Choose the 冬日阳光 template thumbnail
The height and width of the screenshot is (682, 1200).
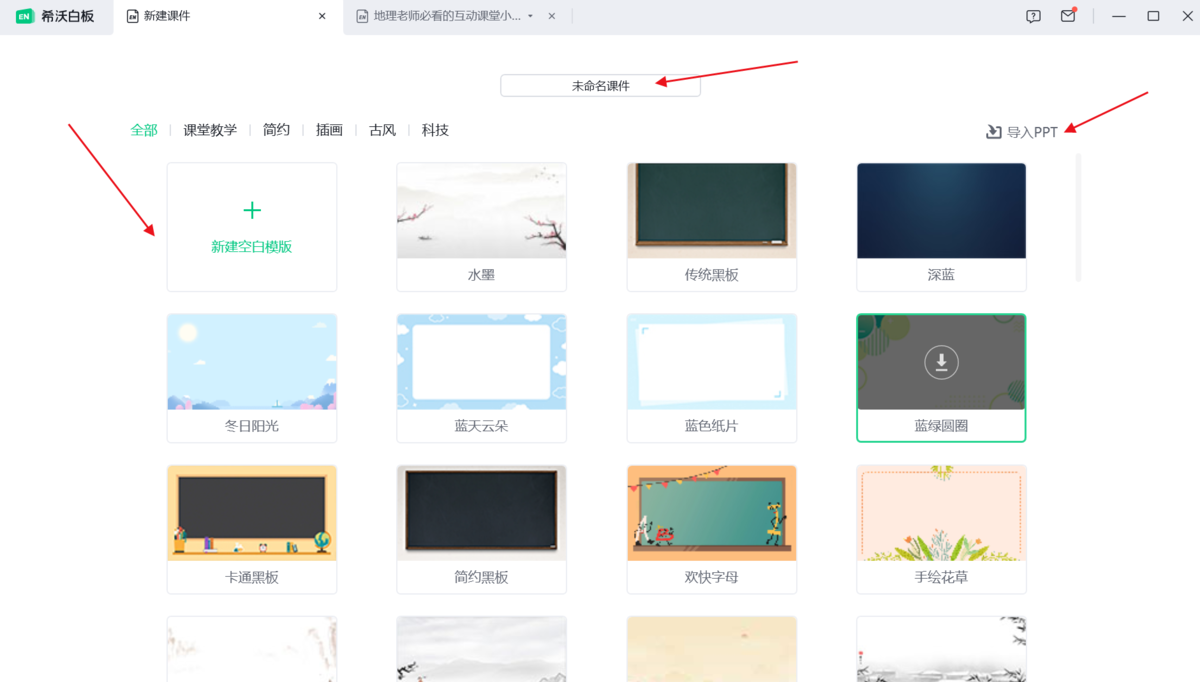point(252,362)
